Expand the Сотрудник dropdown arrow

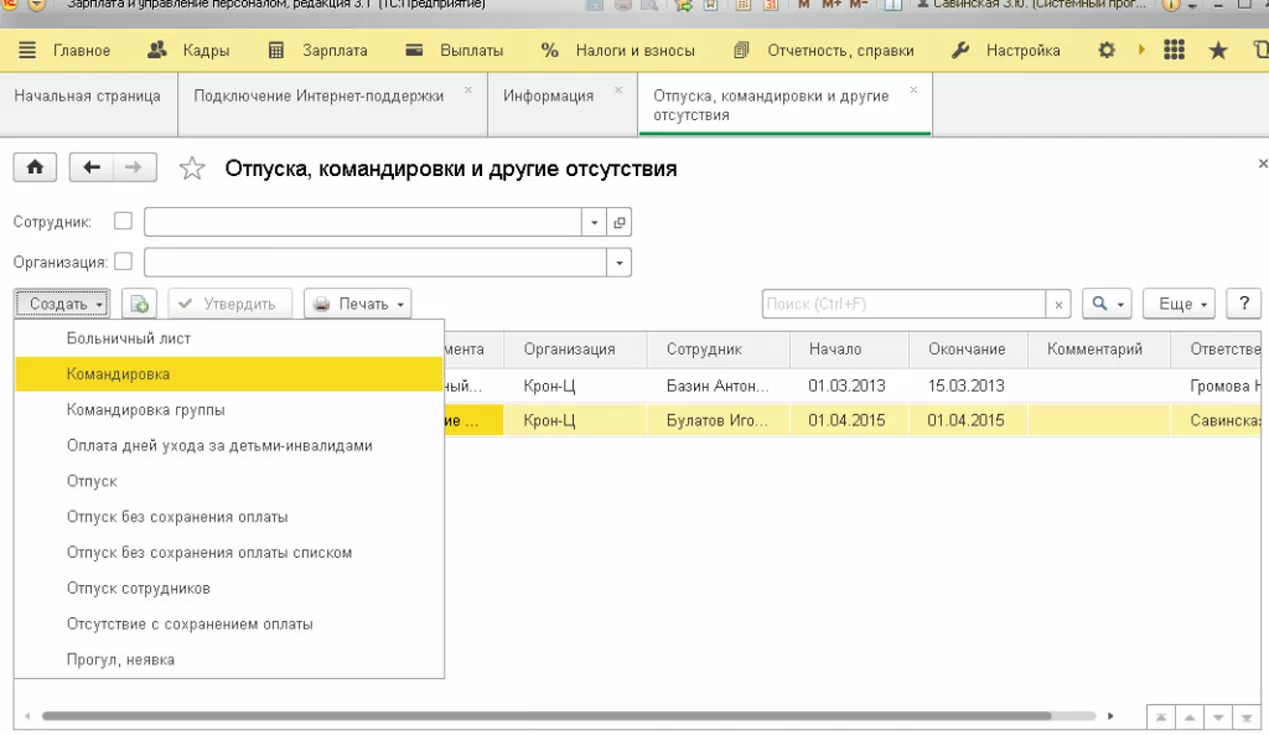595,222
